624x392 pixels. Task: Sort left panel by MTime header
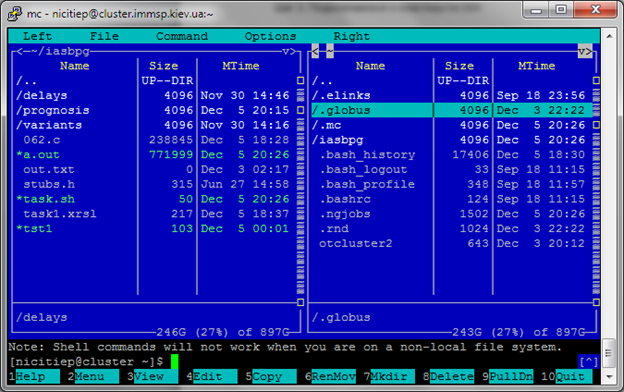tap(241, 66)
